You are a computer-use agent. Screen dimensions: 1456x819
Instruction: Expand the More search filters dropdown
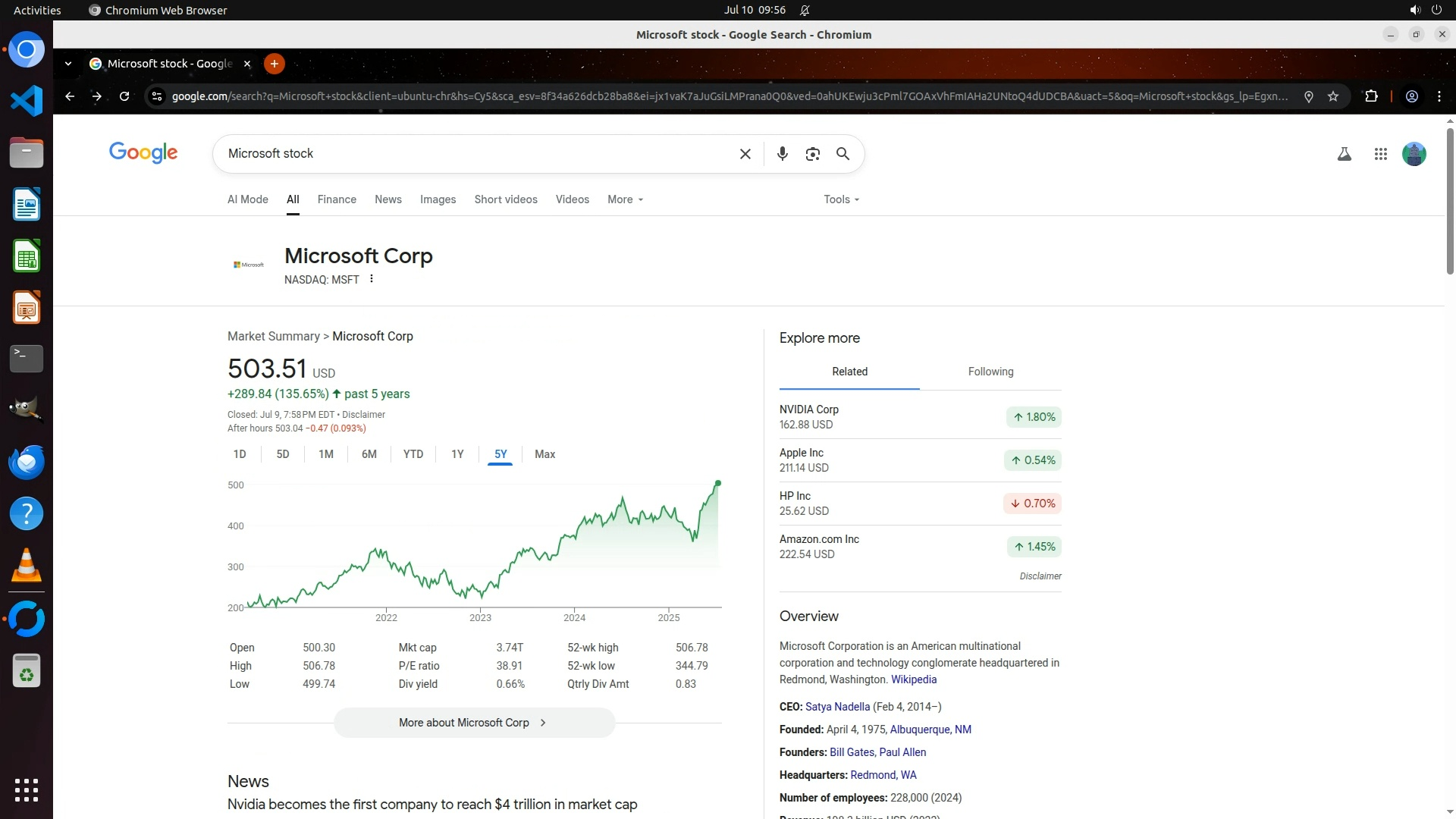[x=625, y=199]
